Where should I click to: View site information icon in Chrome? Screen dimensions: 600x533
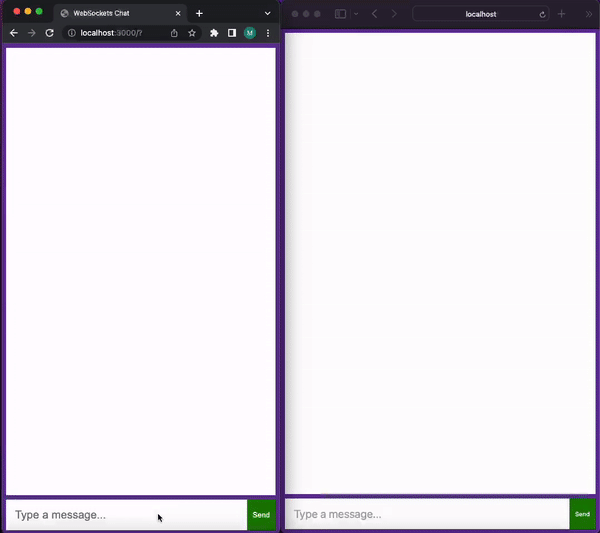tap(72, 33)
